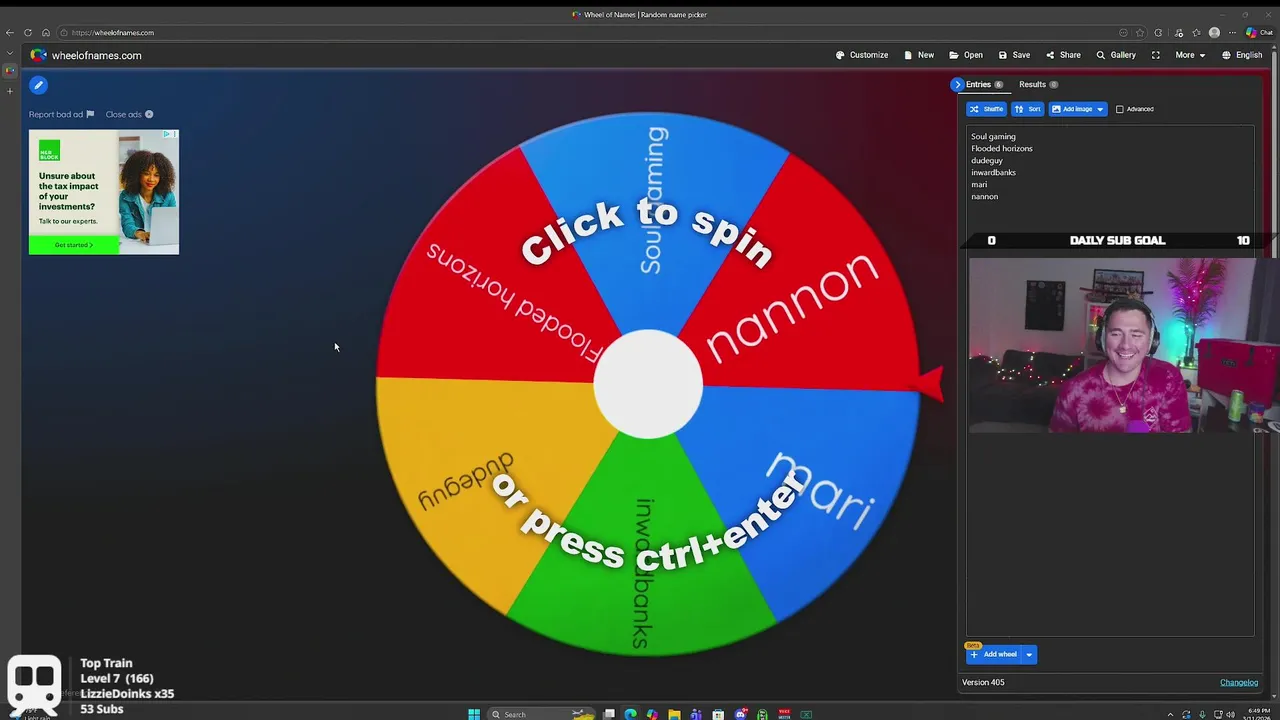Expand the More dropdown menu
Image resolution: width=1280 pixels, height=720 pixels.
coord(1190,55)
